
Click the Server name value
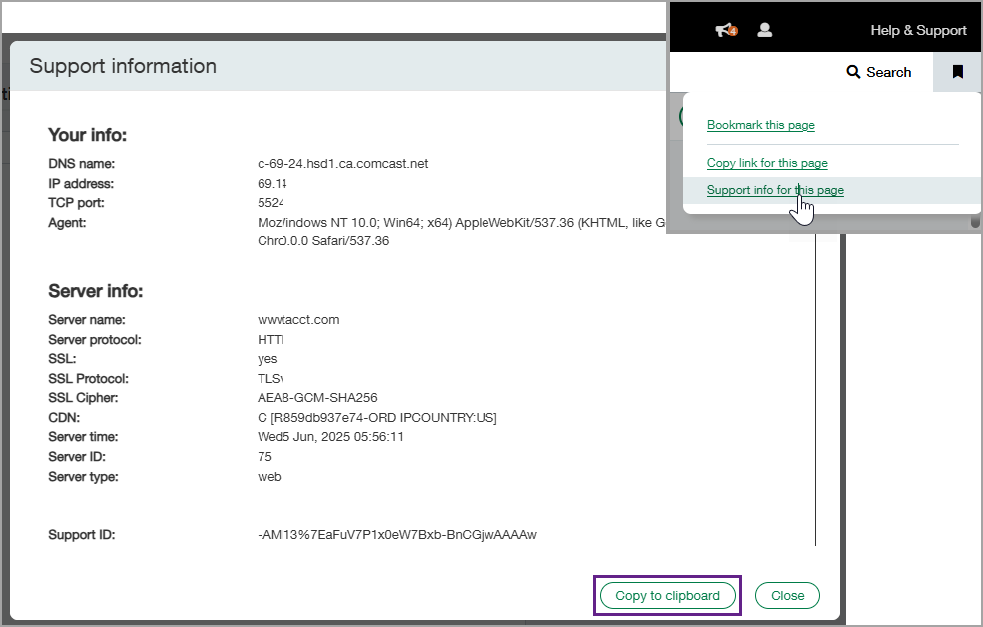point(299,320)
